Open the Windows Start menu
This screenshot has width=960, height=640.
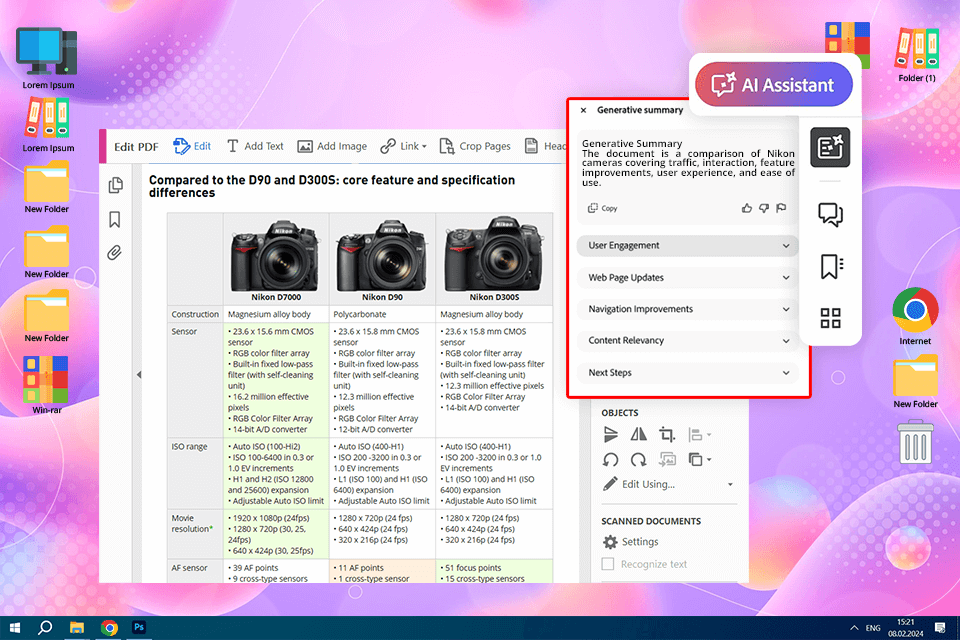15,628
